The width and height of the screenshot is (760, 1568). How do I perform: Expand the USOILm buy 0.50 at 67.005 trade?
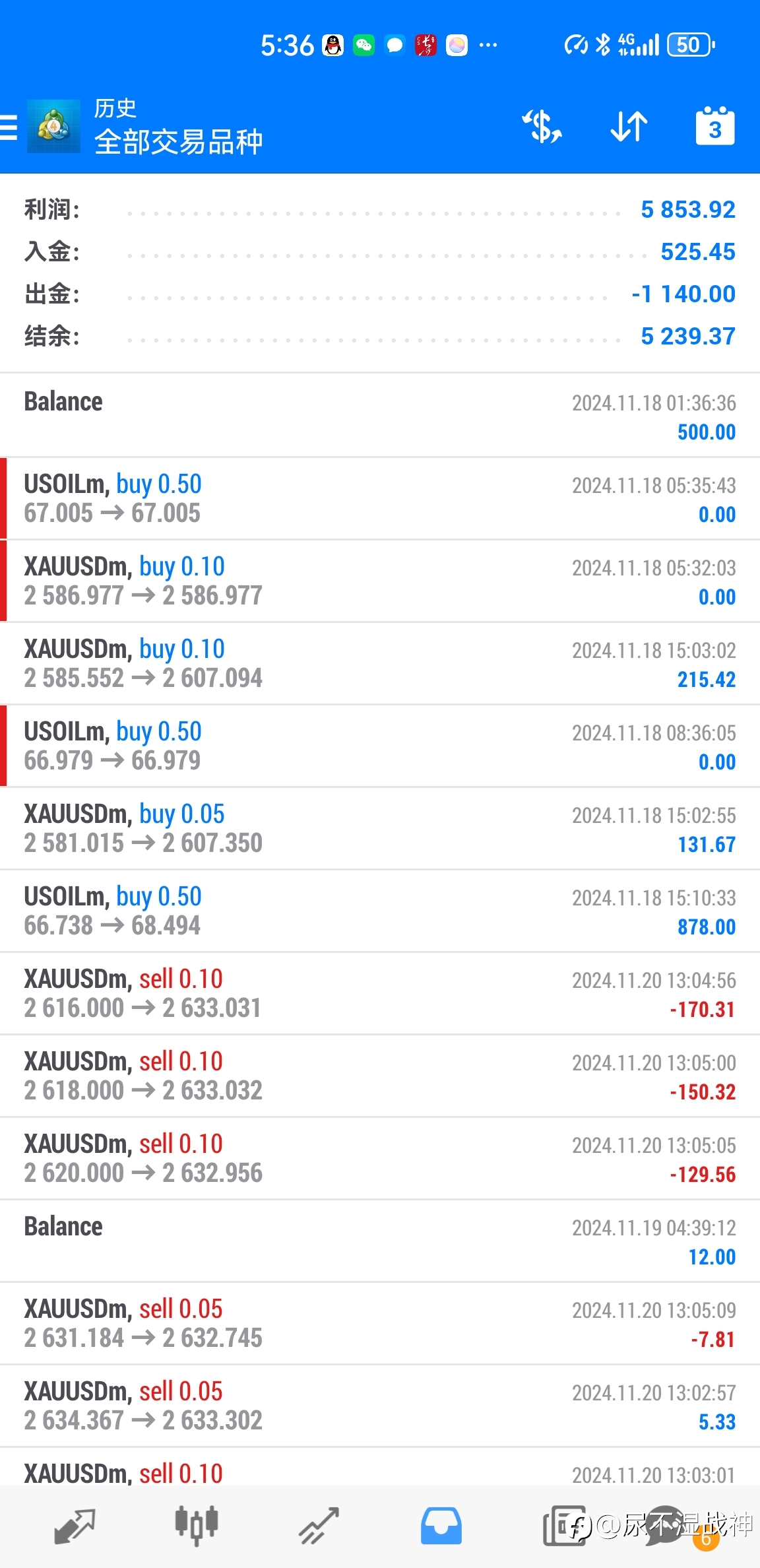pos(380,498)
